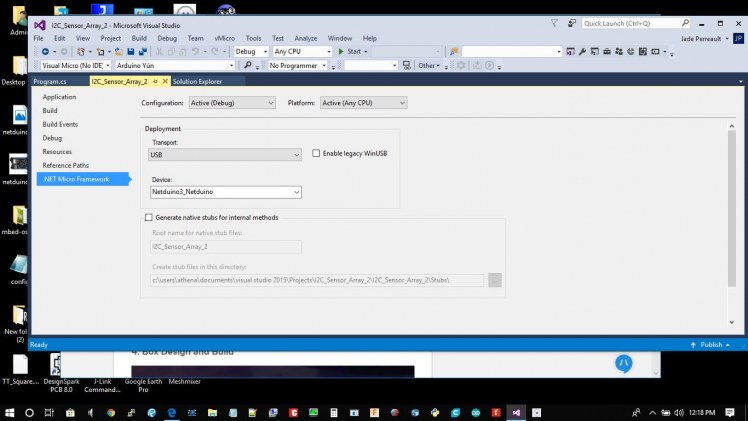The image size is (748, 421).
Task: Open the Tools menu
Action: [253, 38]
